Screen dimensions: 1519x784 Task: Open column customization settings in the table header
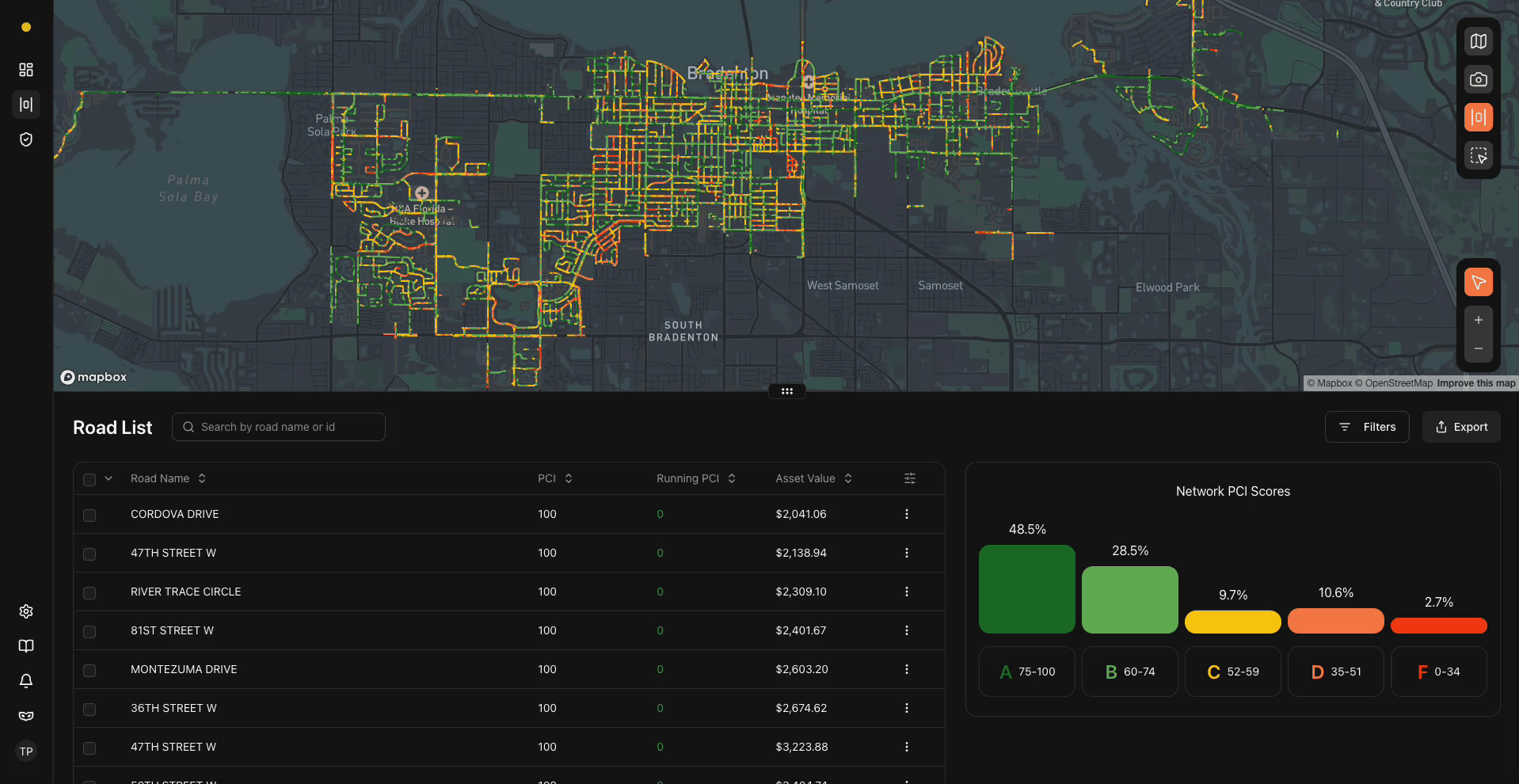click(909, 478)
